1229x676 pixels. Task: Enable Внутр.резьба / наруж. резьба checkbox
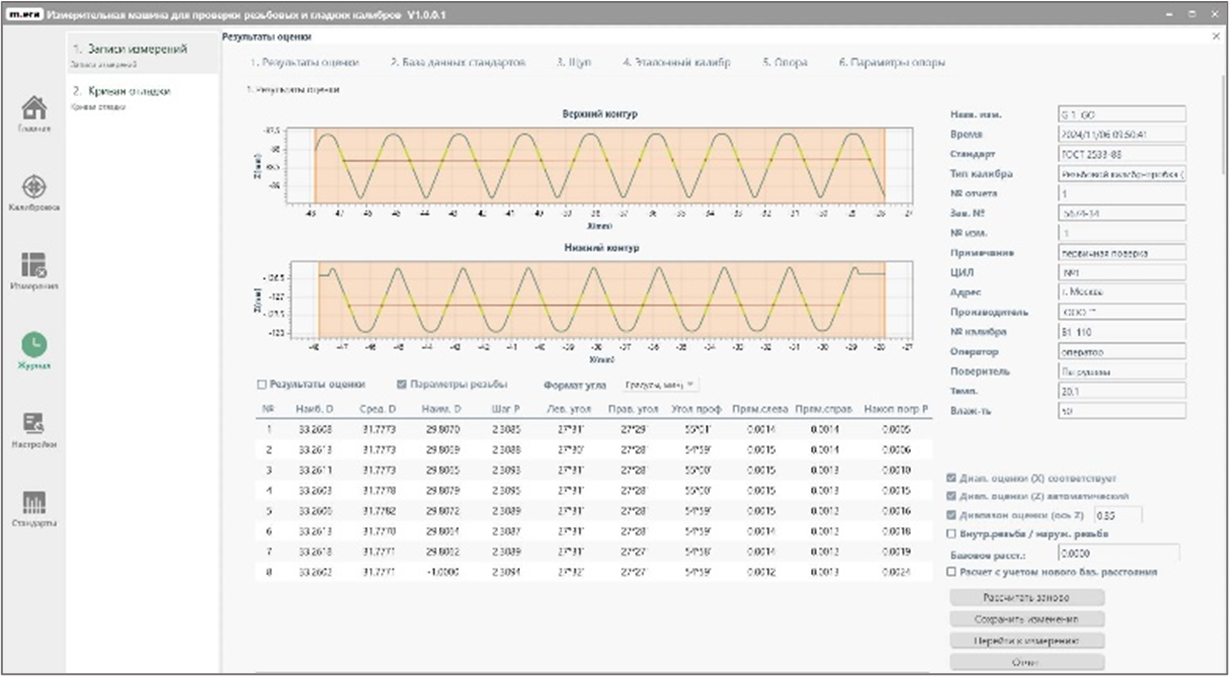pos(951,533)
